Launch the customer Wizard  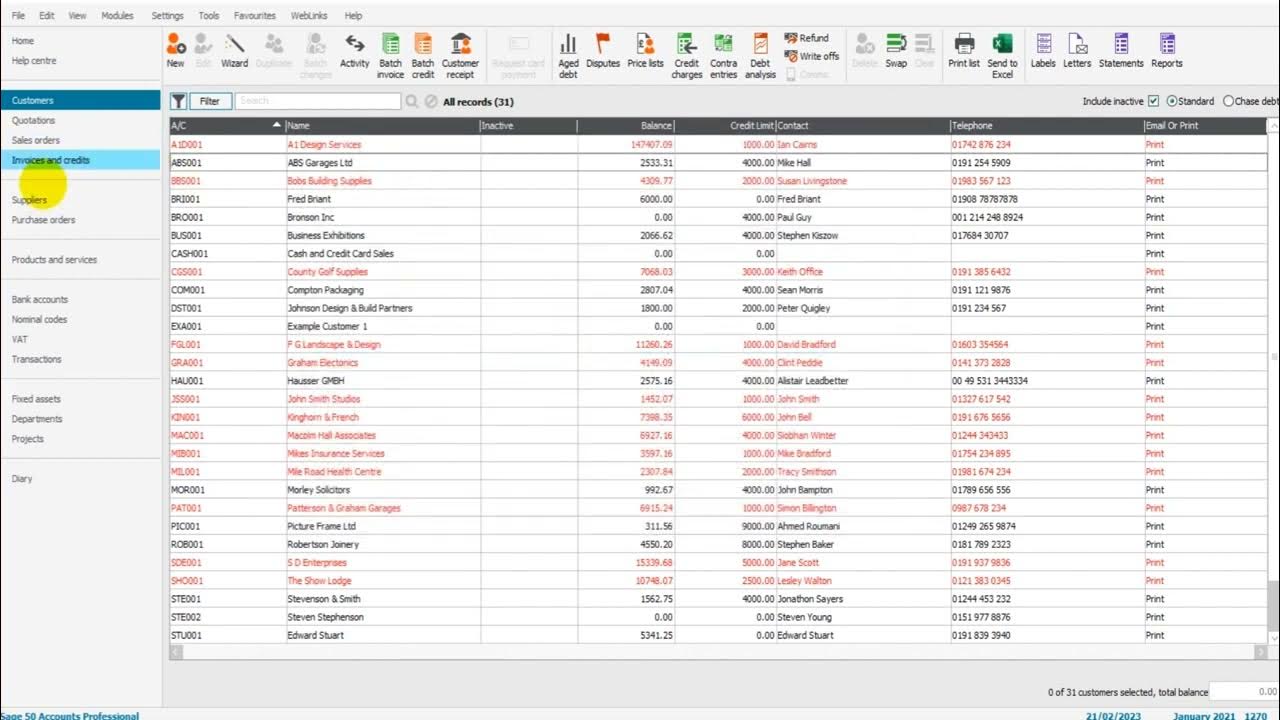point(235,51)
